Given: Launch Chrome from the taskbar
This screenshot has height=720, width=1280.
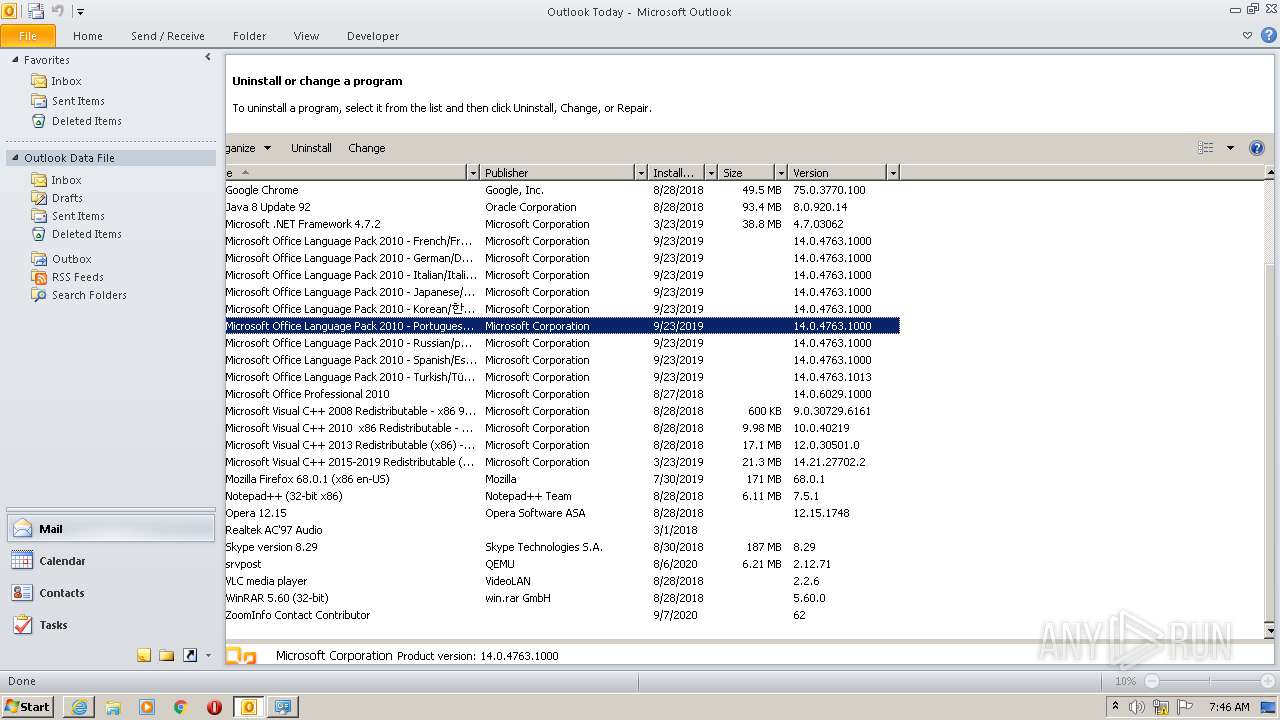Looking at the screenshot, I should (181, 706).
